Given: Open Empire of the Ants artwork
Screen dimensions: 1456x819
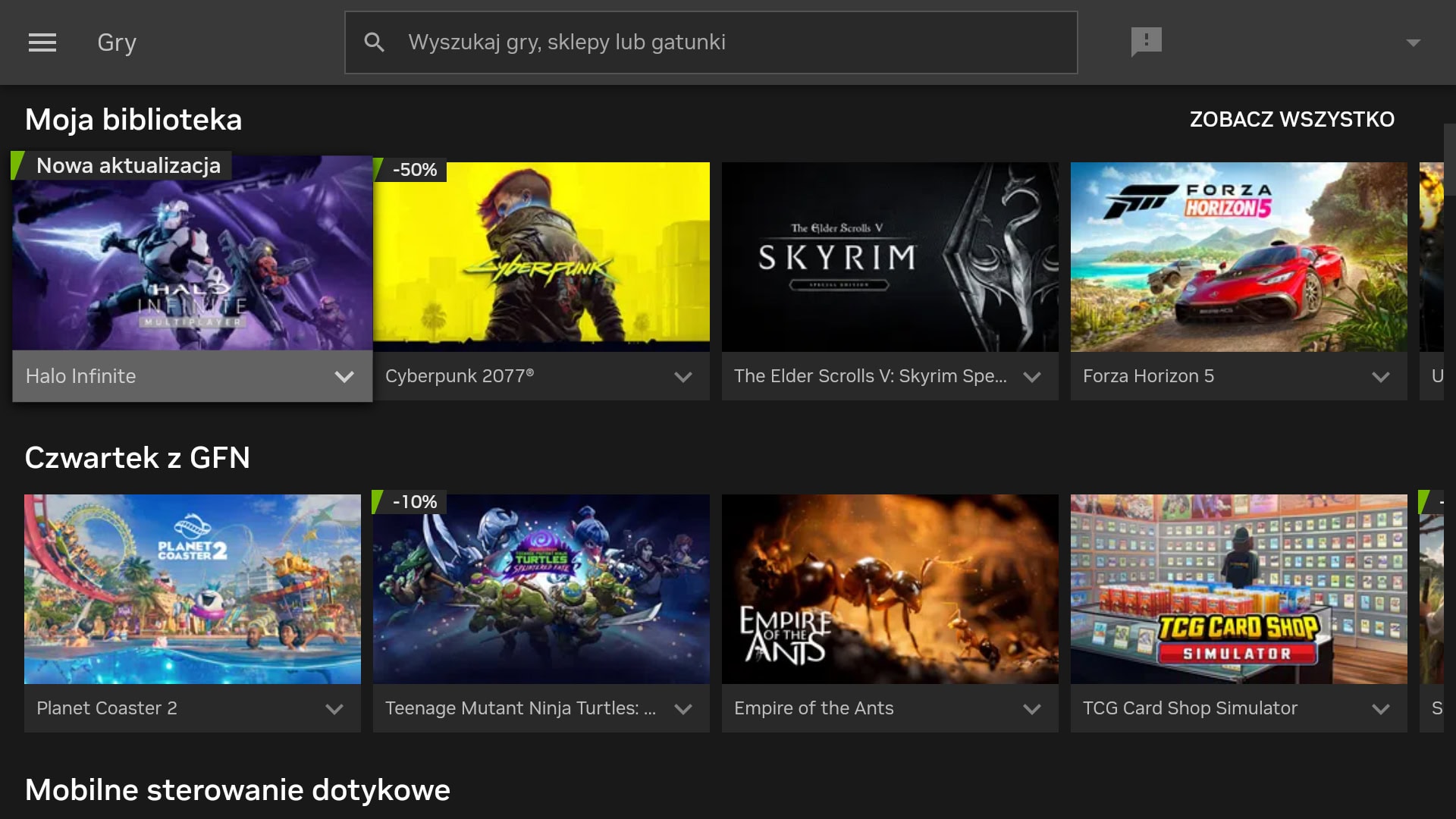Looking at the screenshot, I should pyautogui.click(x=890, y=589).
